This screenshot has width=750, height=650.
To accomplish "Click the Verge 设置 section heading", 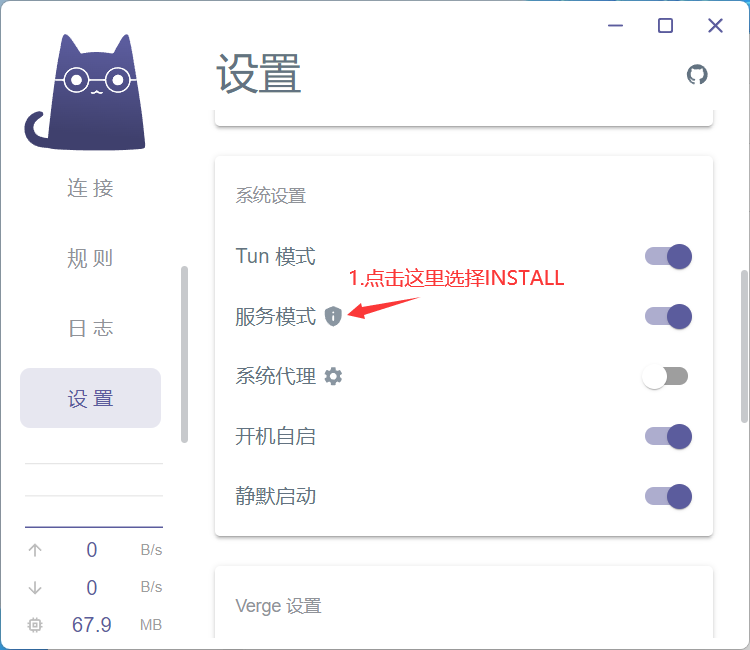I will [278, 606].
